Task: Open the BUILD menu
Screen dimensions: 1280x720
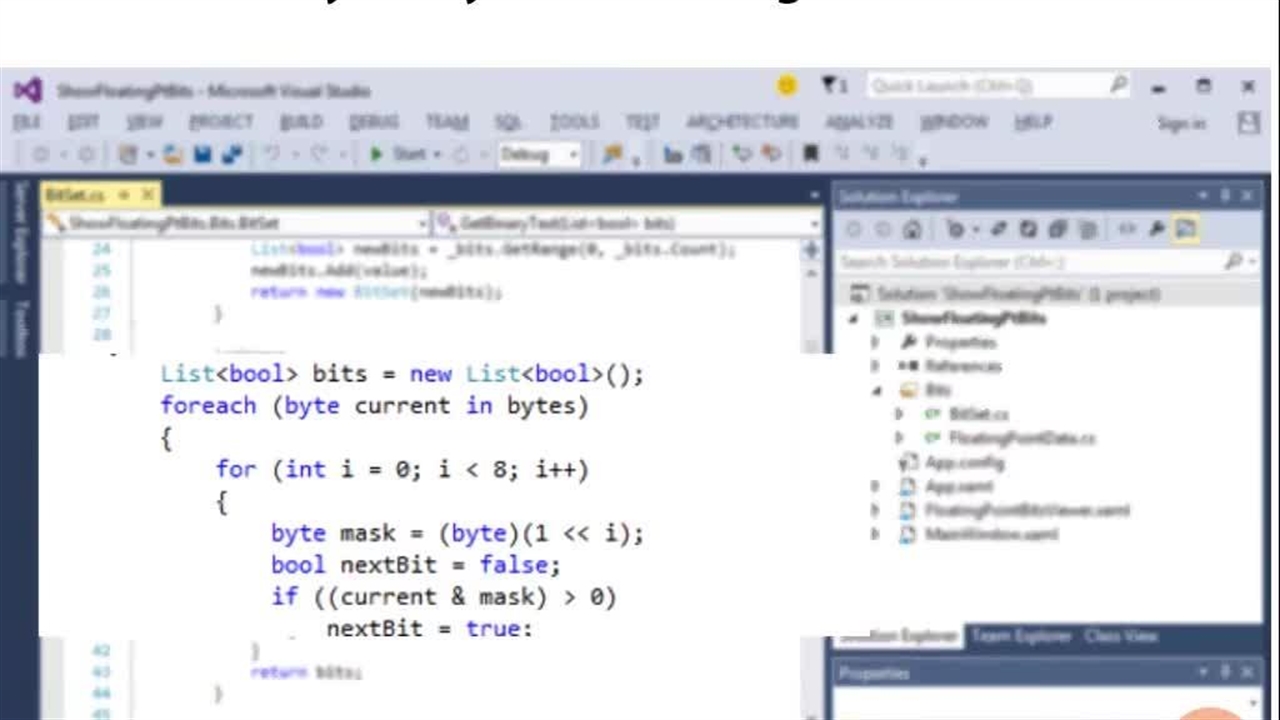Action: [x=300, y=122]
